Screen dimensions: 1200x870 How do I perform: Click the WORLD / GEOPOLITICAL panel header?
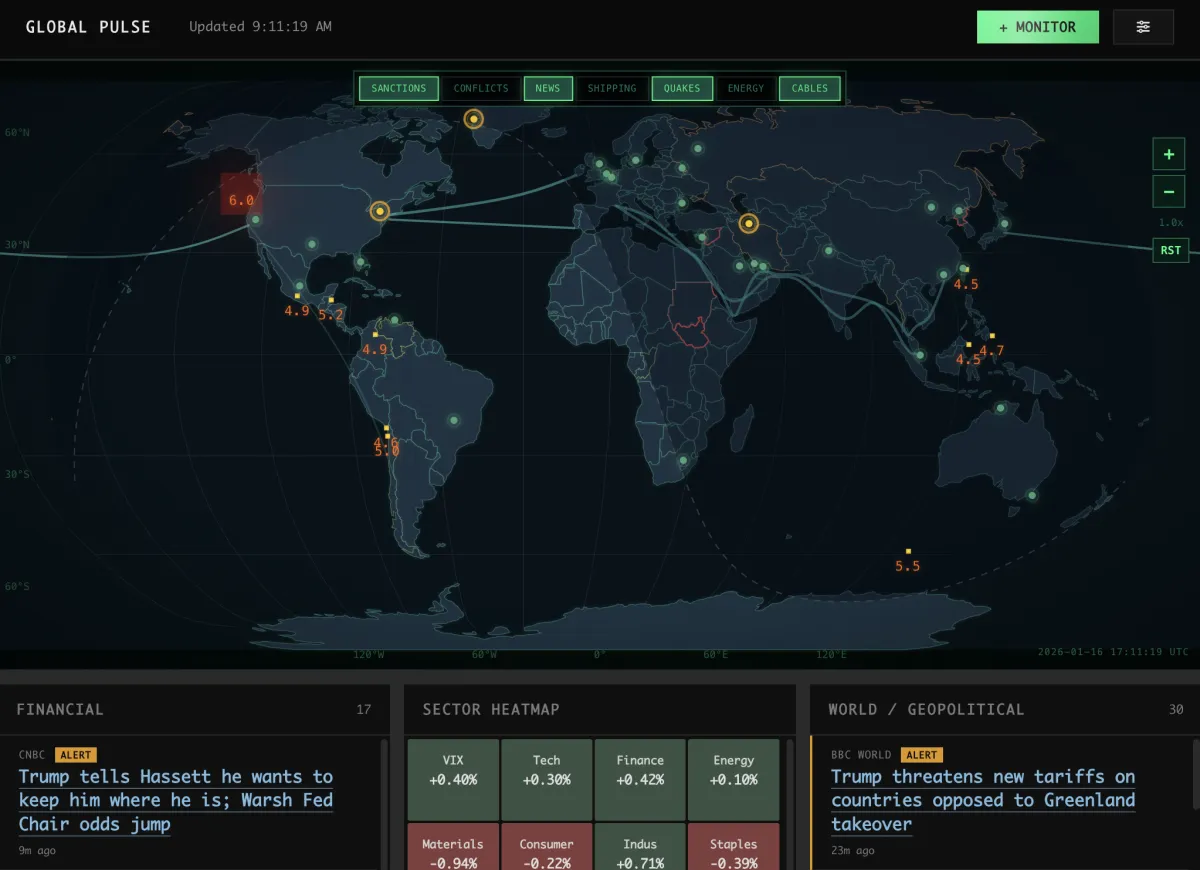tap(1005, 709)
